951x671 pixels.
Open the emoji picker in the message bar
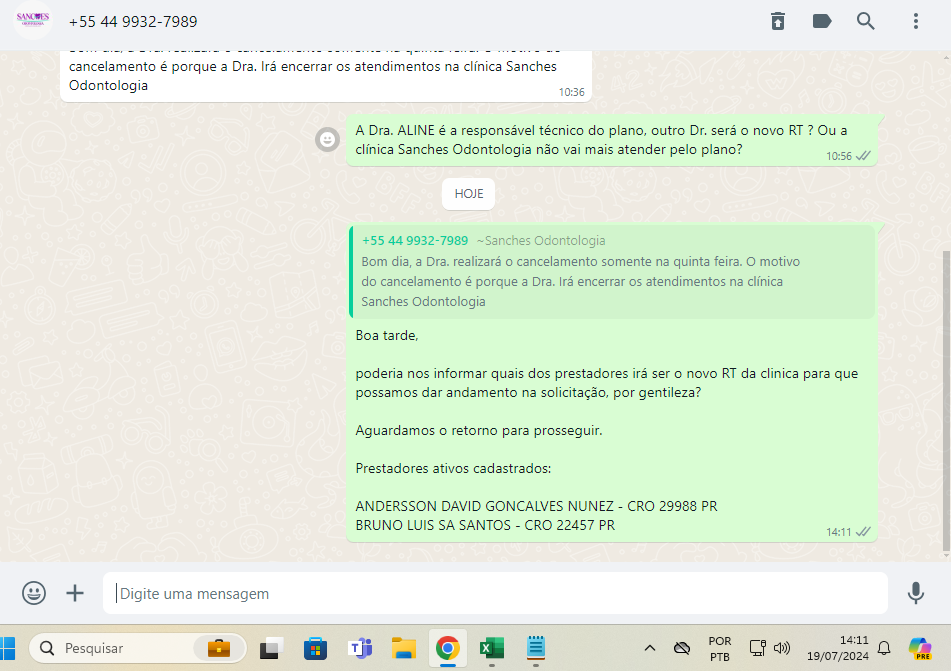tap(34, 593)
